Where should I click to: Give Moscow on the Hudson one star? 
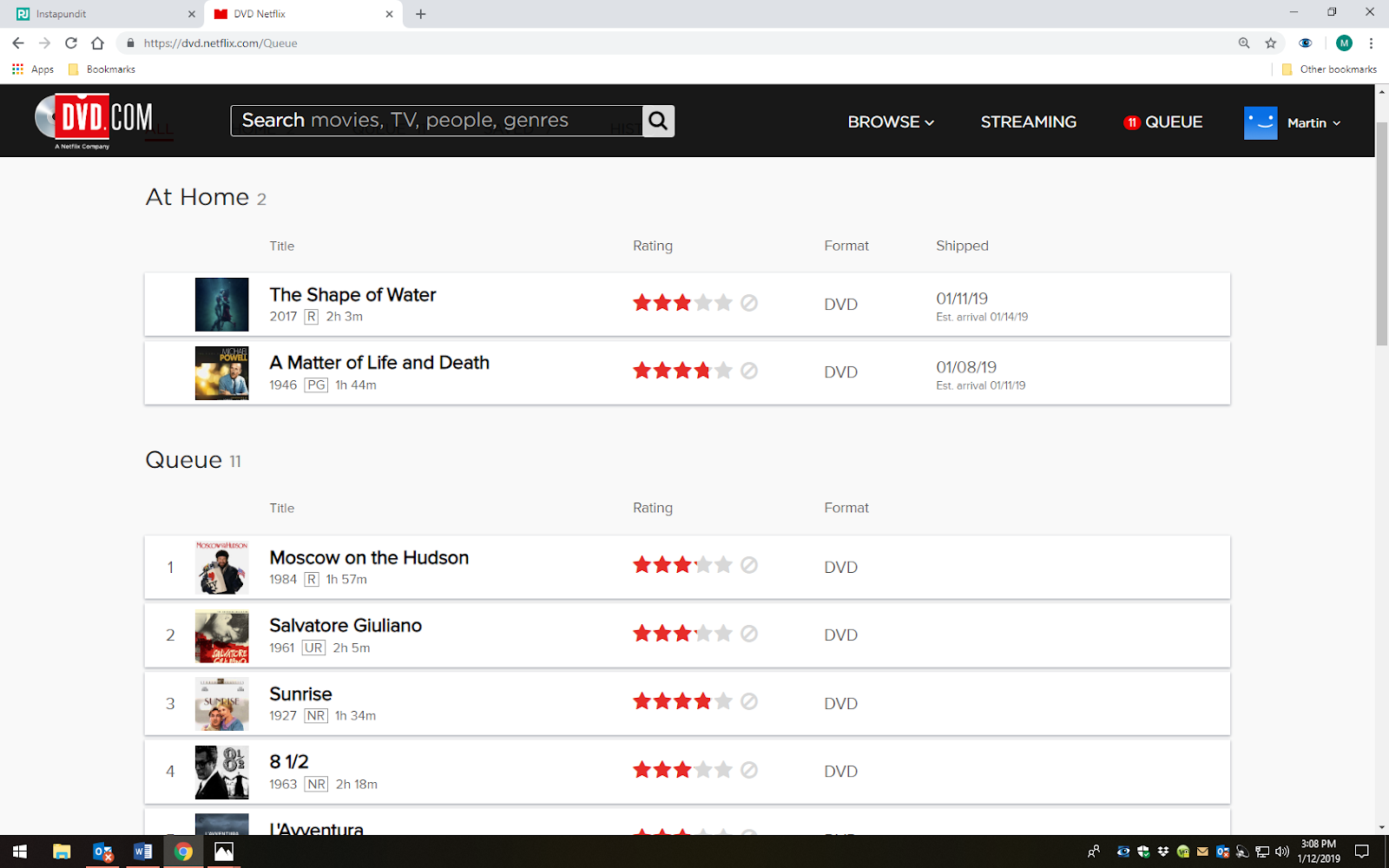click(642, 565)
